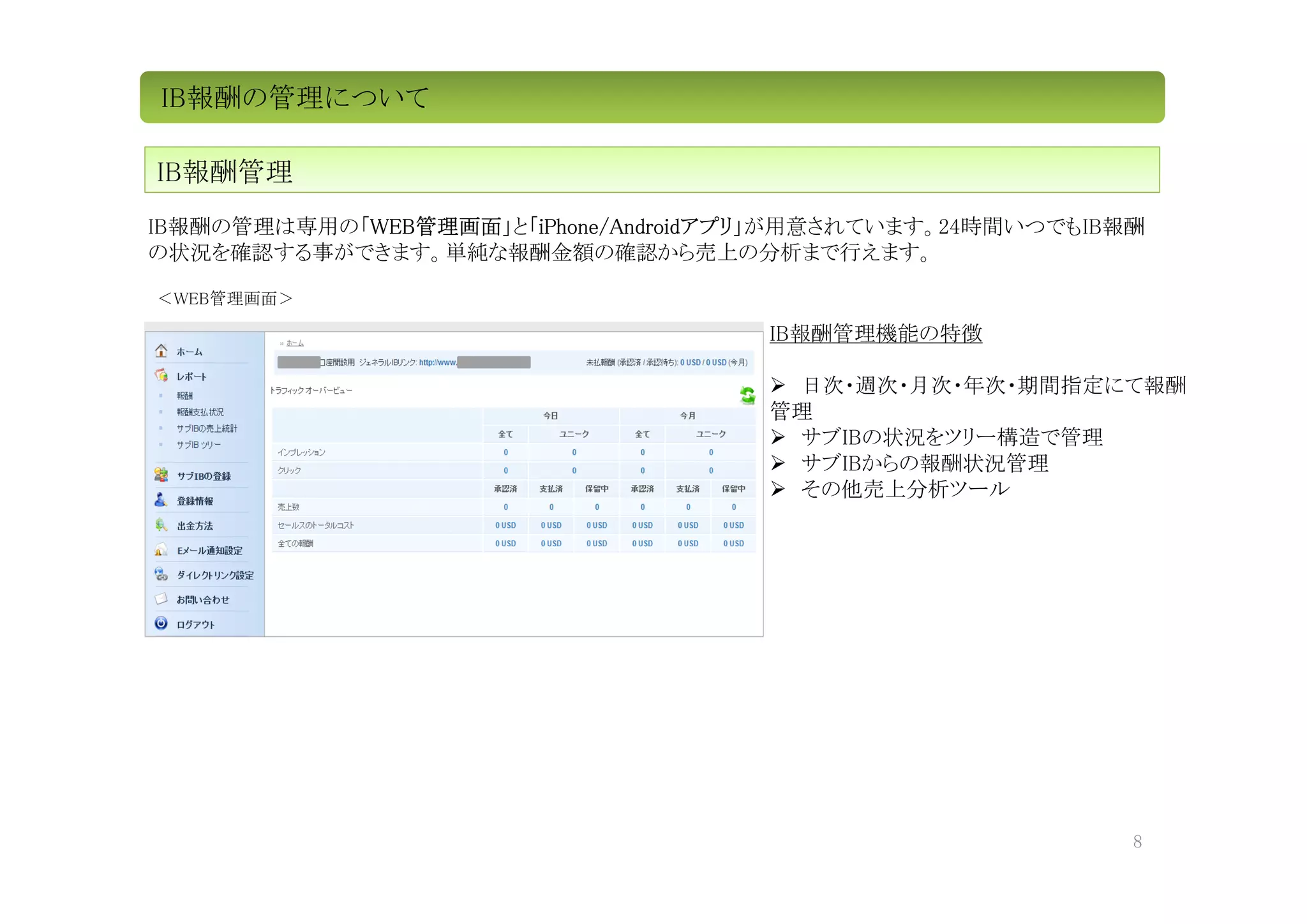Click this month's unique click value 0
This screenshot has height=924, width=1307.
pyautogui.click(x=711, y=470)
